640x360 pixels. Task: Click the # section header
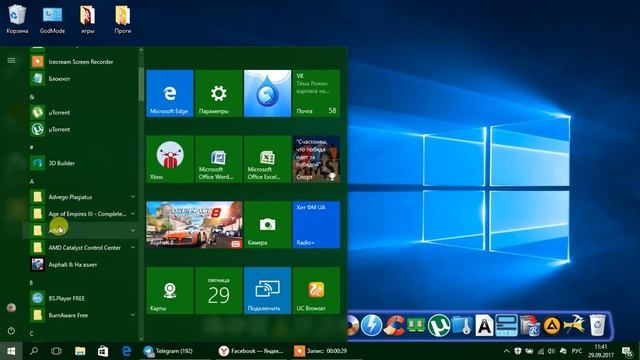pyautogui.click(x=32, y=147)
